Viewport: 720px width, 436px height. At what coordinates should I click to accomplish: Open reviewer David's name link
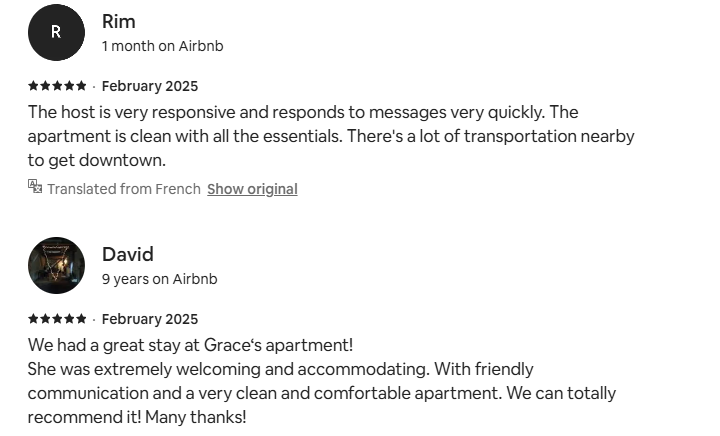127,254
